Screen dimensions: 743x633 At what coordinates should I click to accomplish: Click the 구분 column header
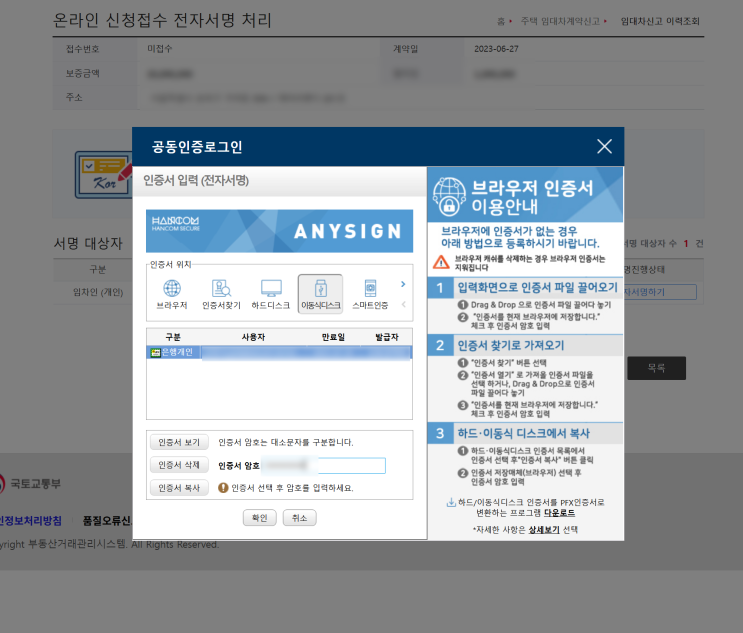click(173, 337)
